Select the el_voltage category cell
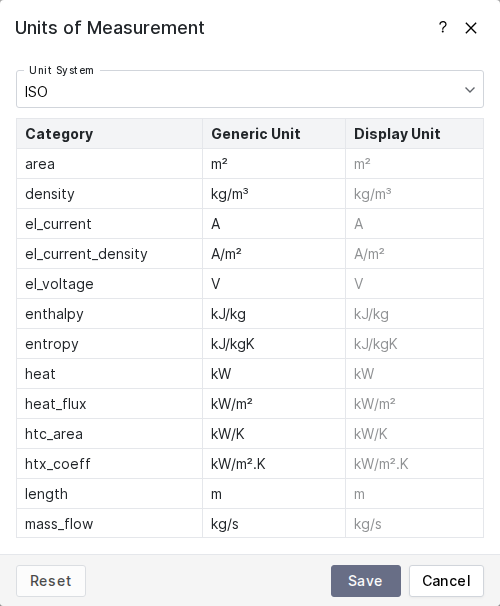 [109, 284]
